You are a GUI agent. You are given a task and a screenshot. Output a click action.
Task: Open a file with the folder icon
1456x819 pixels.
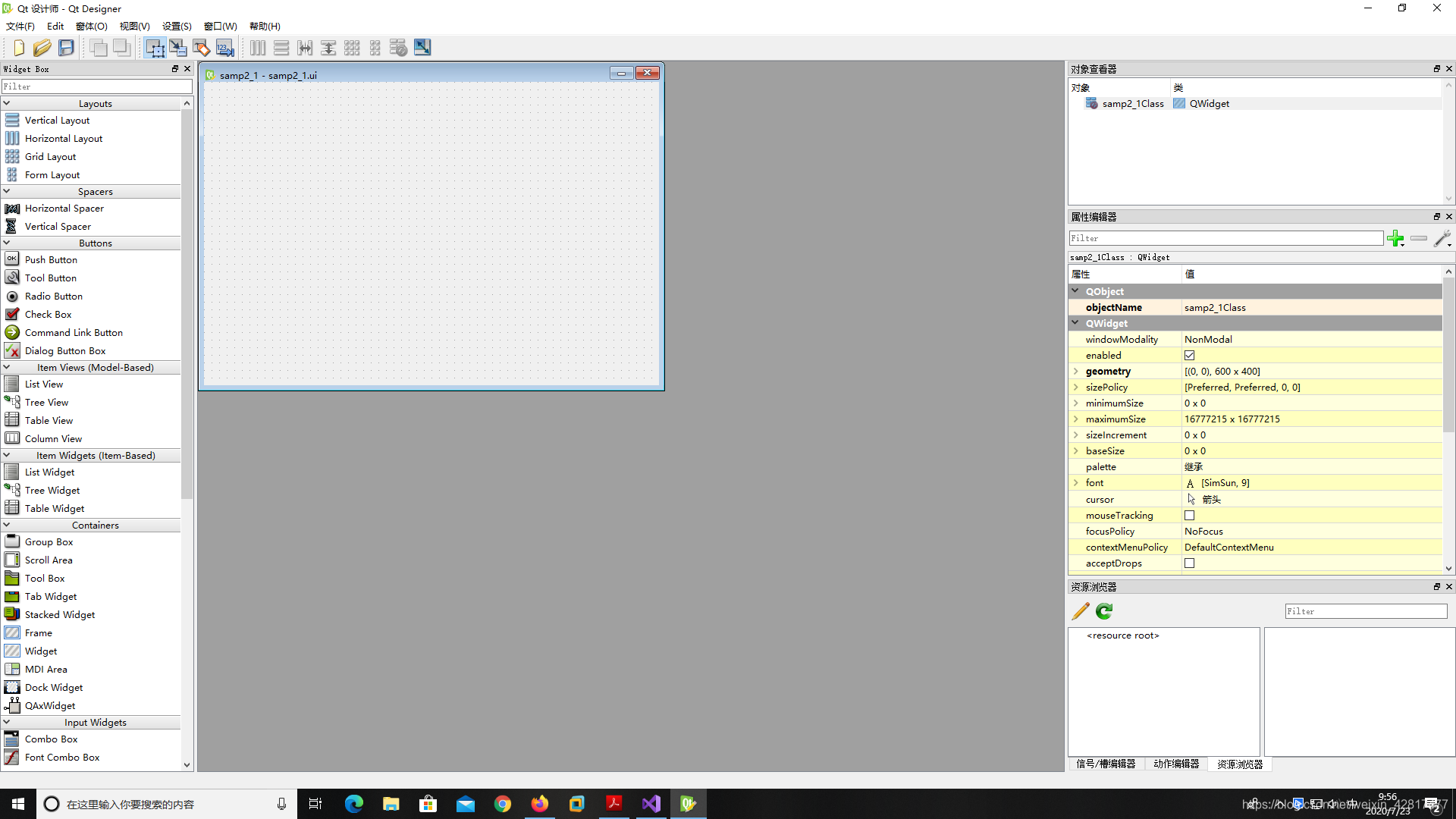[42, 48]
